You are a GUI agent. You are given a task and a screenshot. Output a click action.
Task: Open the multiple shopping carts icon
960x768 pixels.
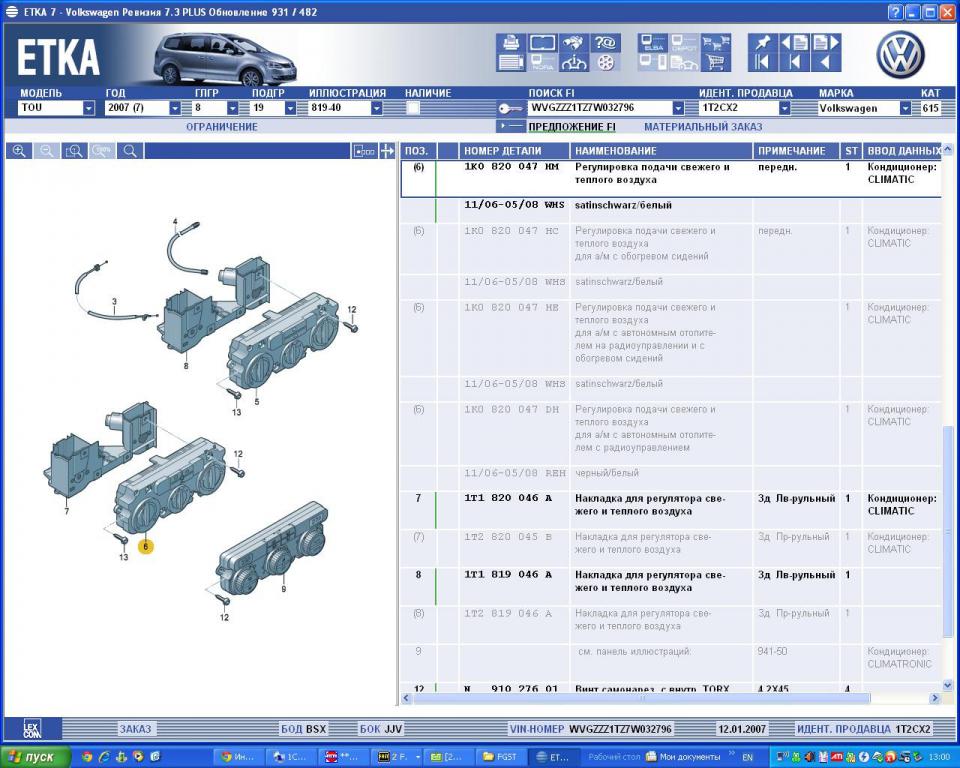pos(716,43)
